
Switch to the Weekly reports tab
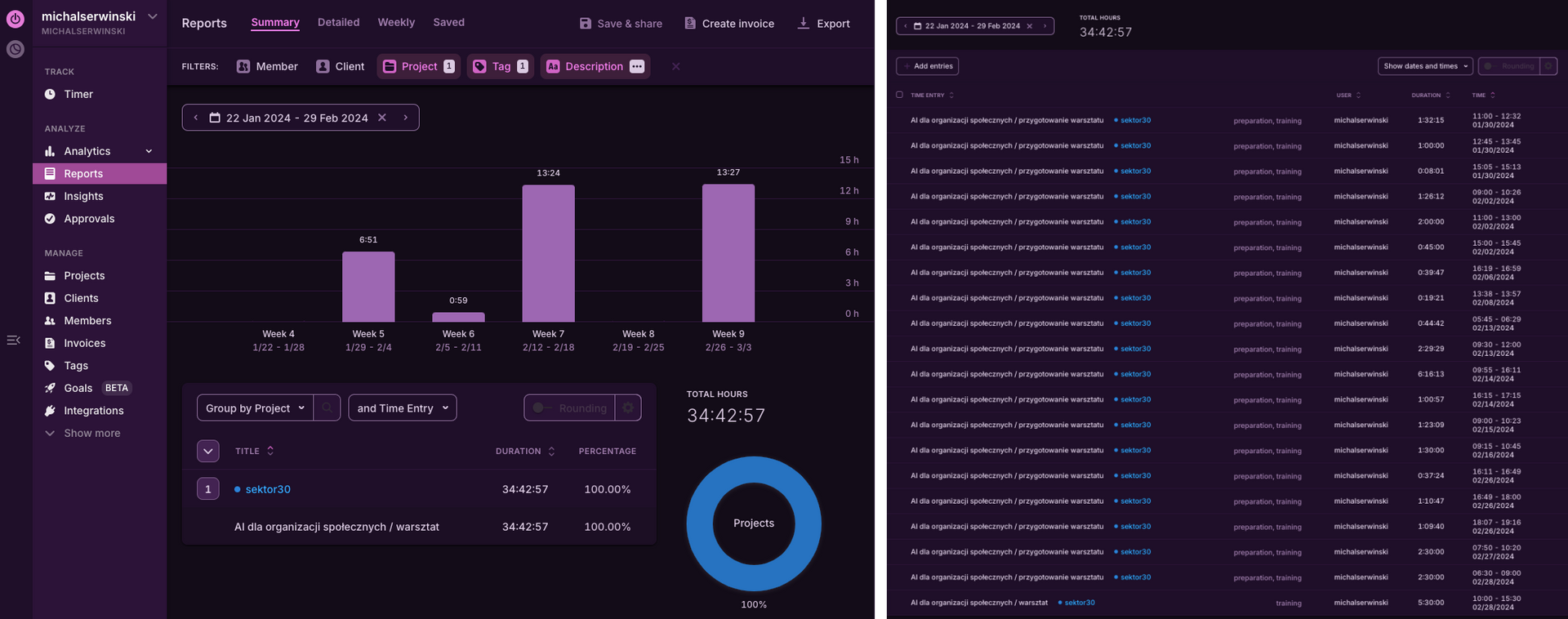tap(396, 23)
